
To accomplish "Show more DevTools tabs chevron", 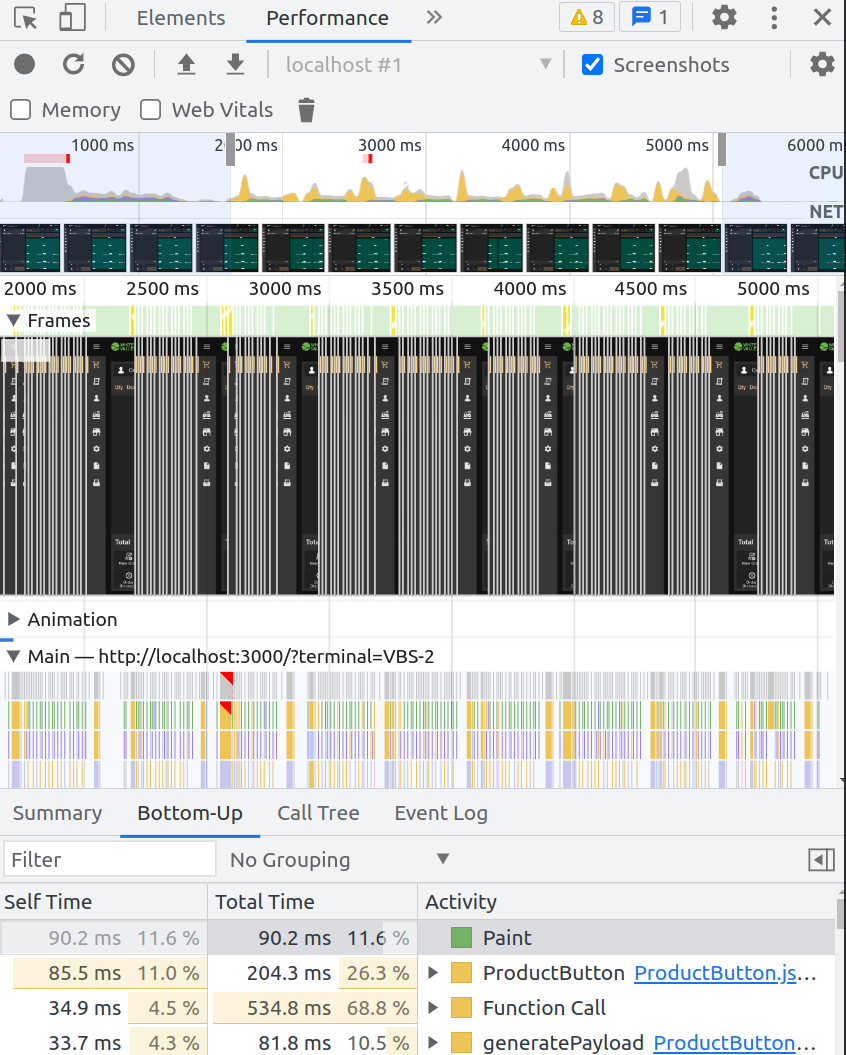I will [434, 17].
